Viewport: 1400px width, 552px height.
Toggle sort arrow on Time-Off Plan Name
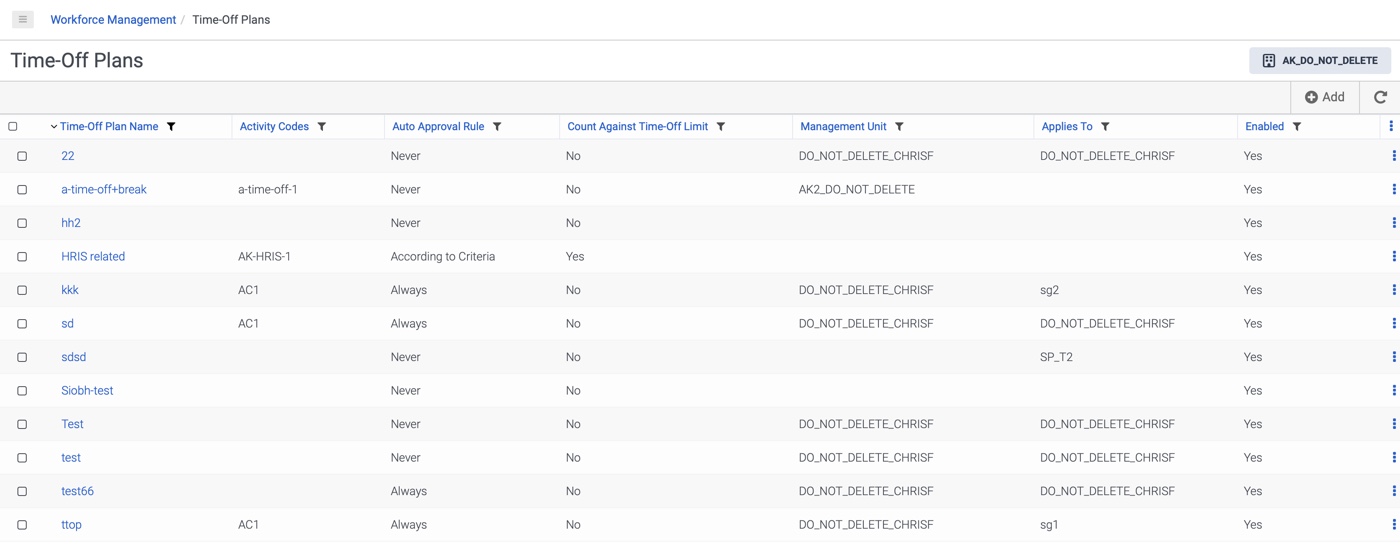(54, 127)
